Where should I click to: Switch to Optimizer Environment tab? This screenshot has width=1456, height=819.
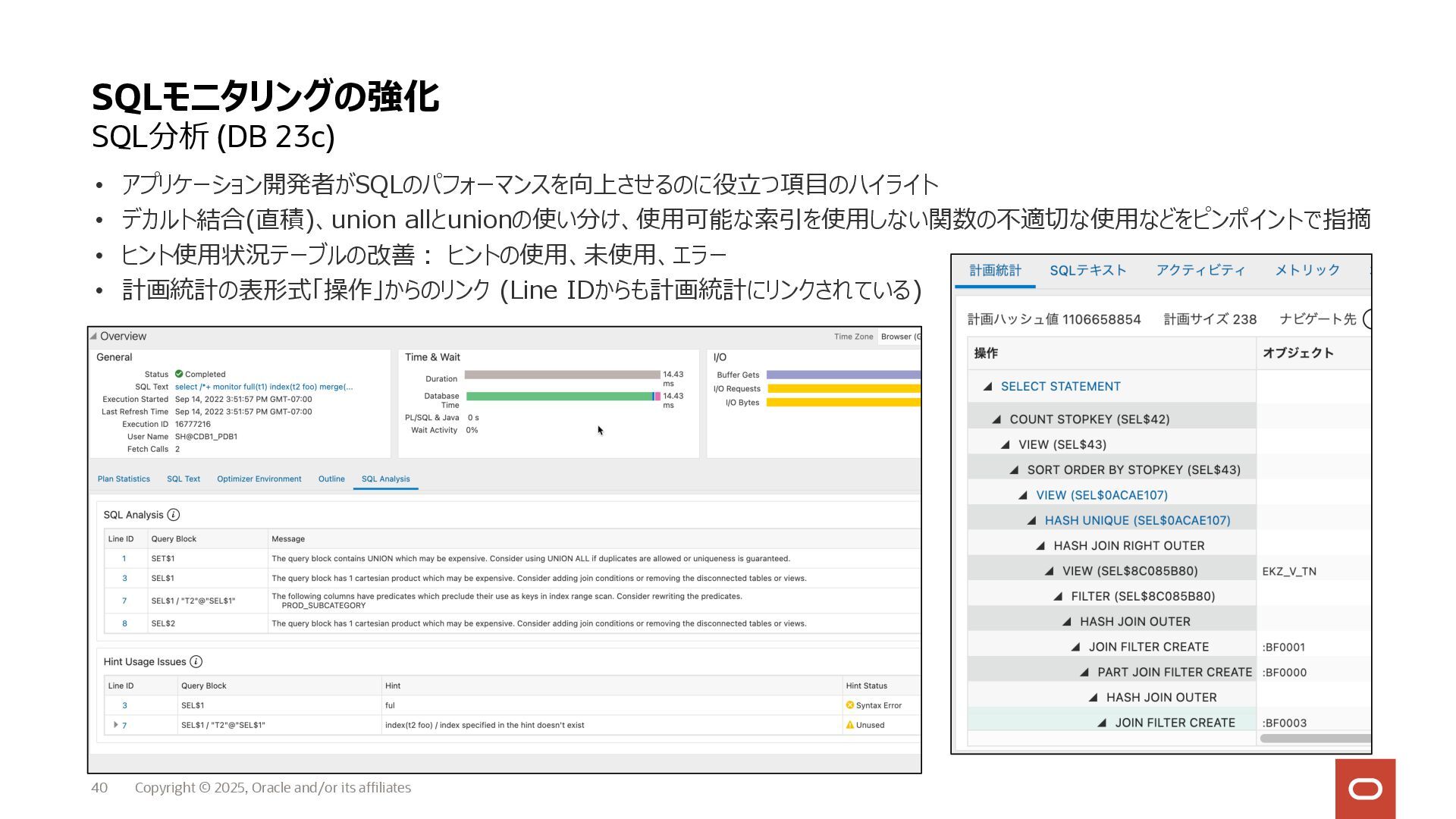(x=259, y=479)
